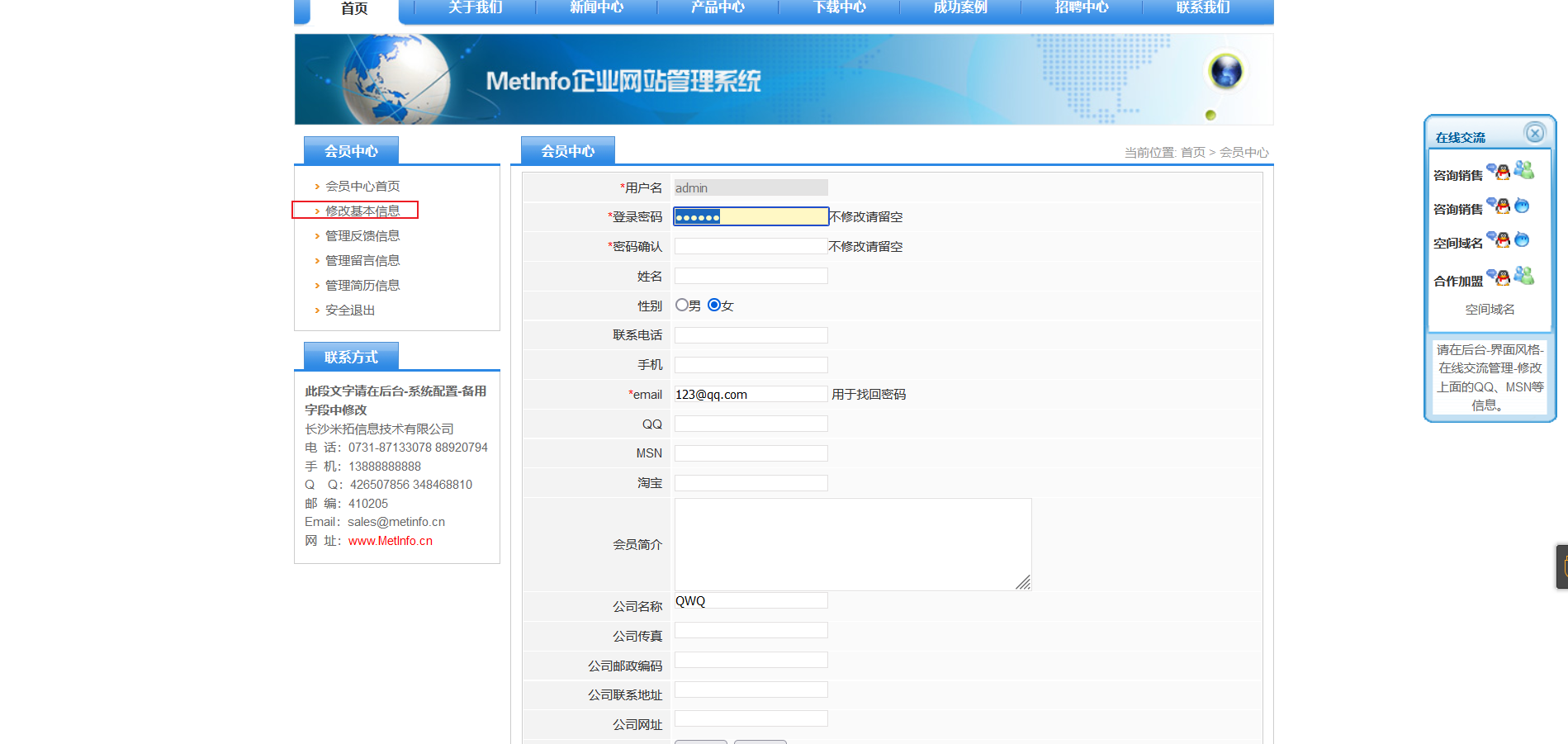The height and width of the screenshot is (744, 1568).
Task: Click the email input containing 123@qq.com
Action: tap(750, 394)
